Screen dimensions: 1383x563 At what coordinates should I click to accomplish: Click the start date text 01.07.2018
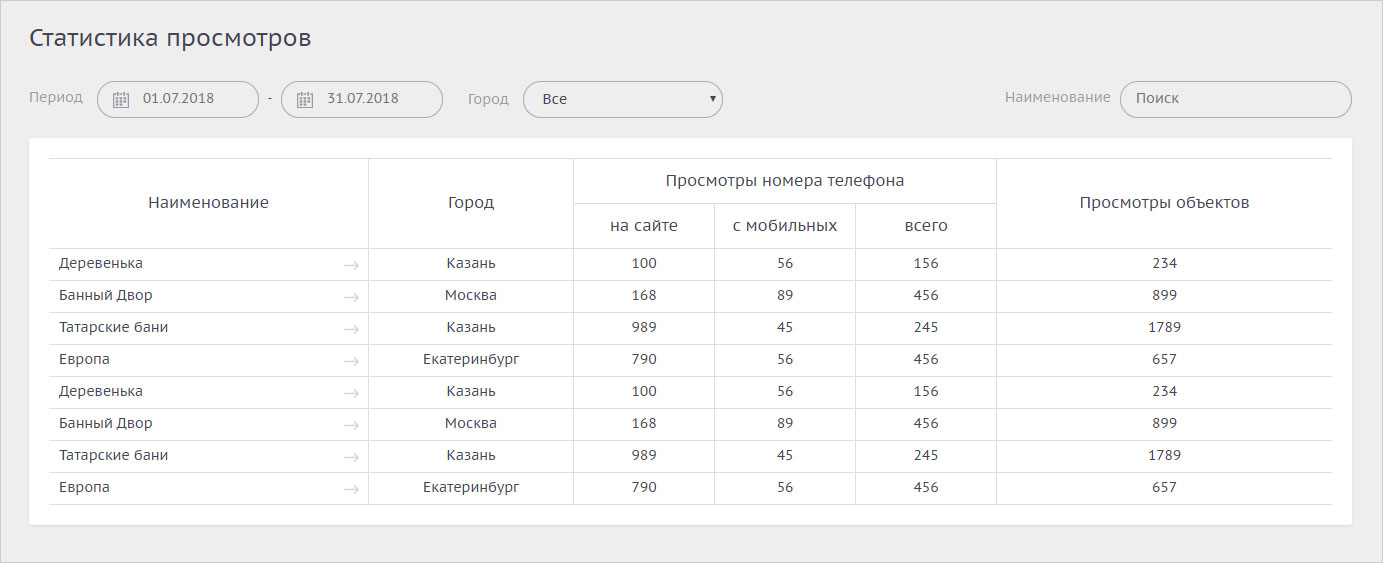click(178, 98)
